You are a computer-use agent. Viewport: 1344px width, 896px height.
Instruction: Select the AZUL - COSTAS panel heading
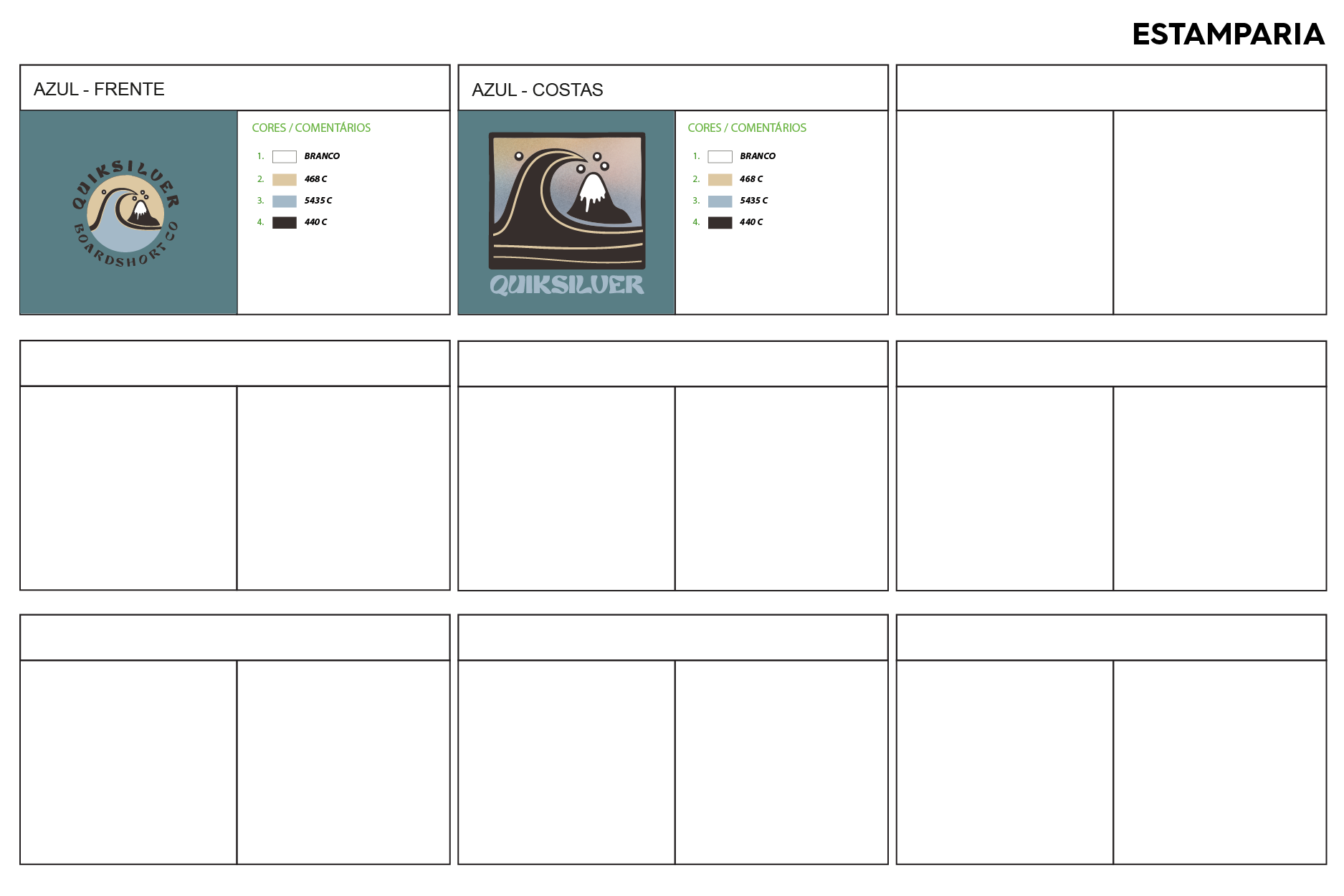pyautogui.click(x=538, y=90)
